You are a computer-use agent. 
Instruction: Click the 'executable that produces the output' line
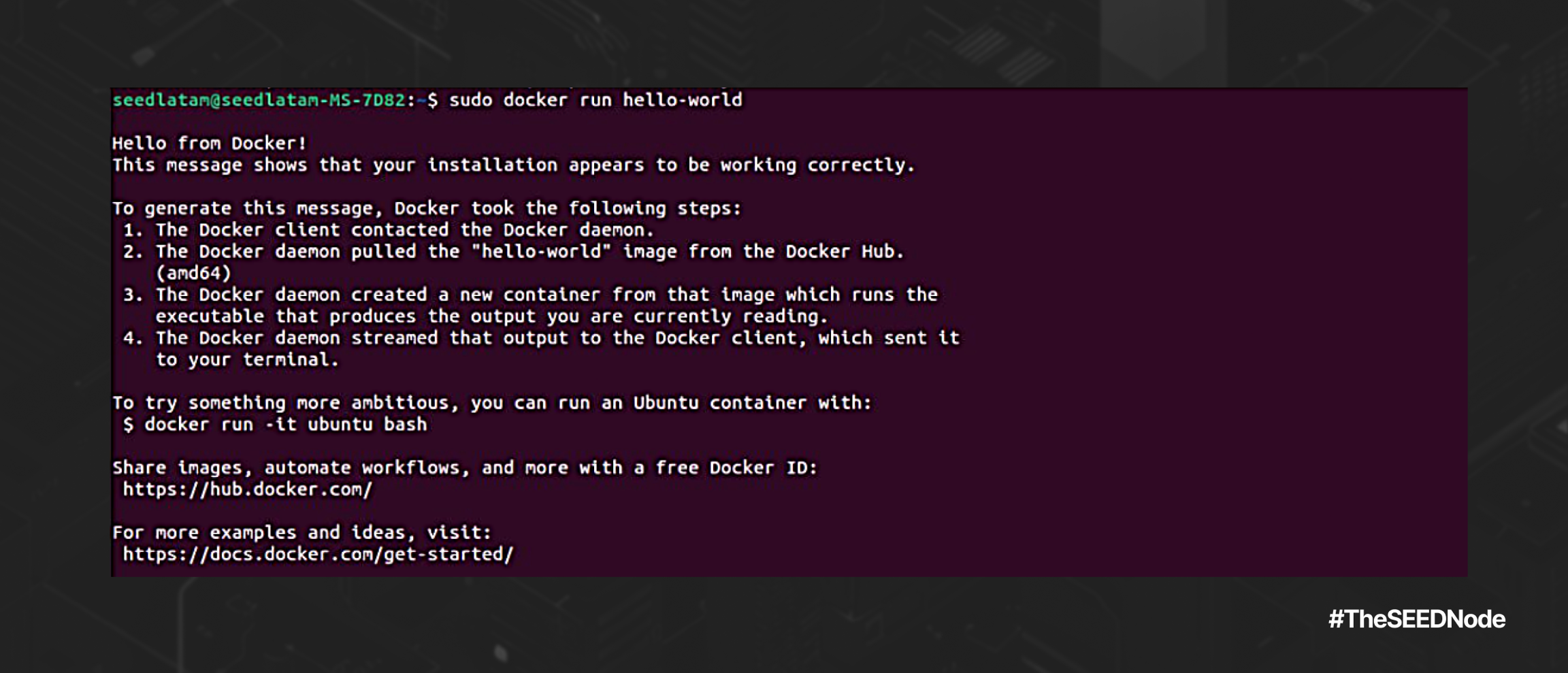491,316
